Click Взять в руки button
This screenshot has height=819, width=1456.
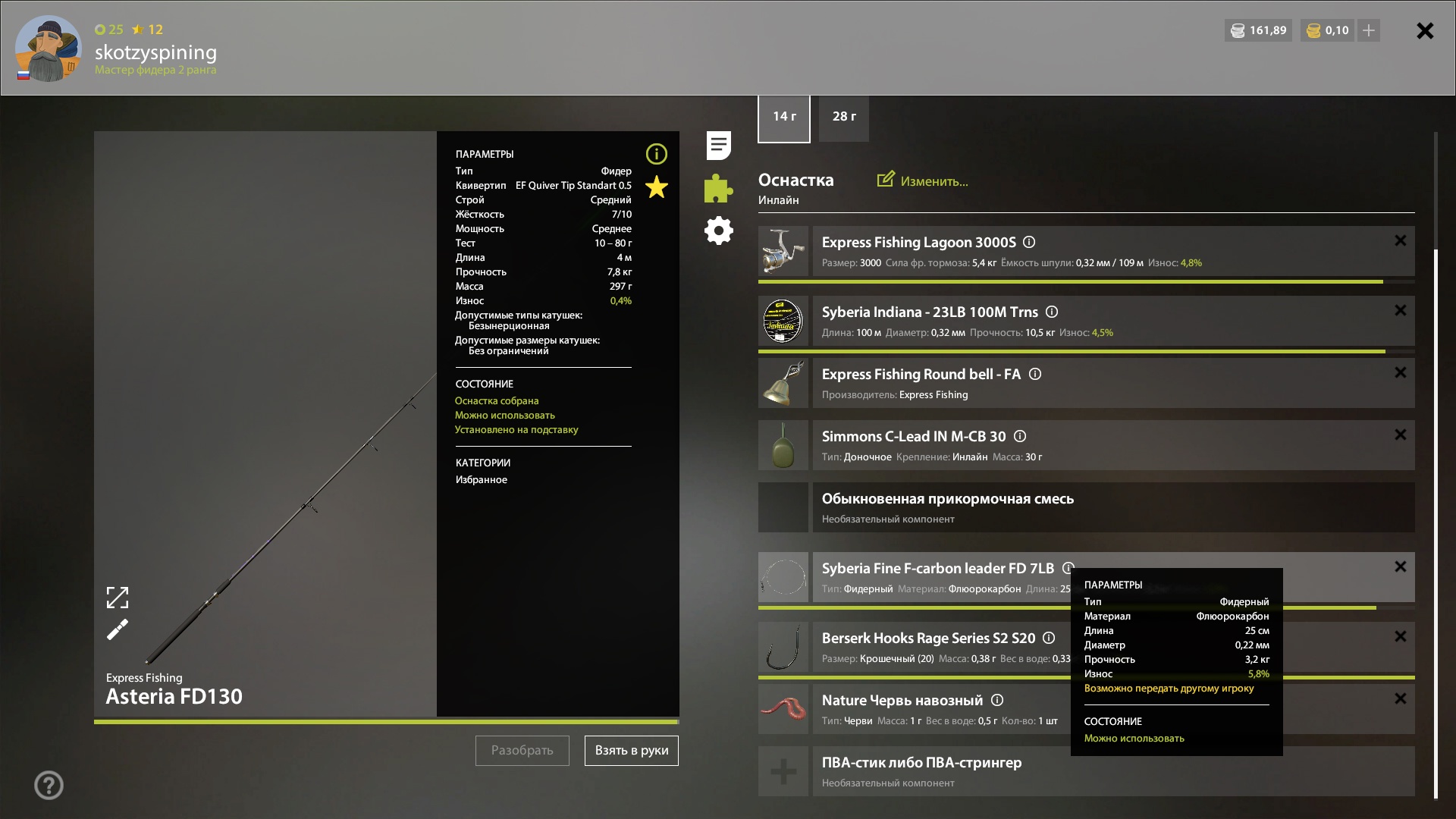(x=632, y=751)
